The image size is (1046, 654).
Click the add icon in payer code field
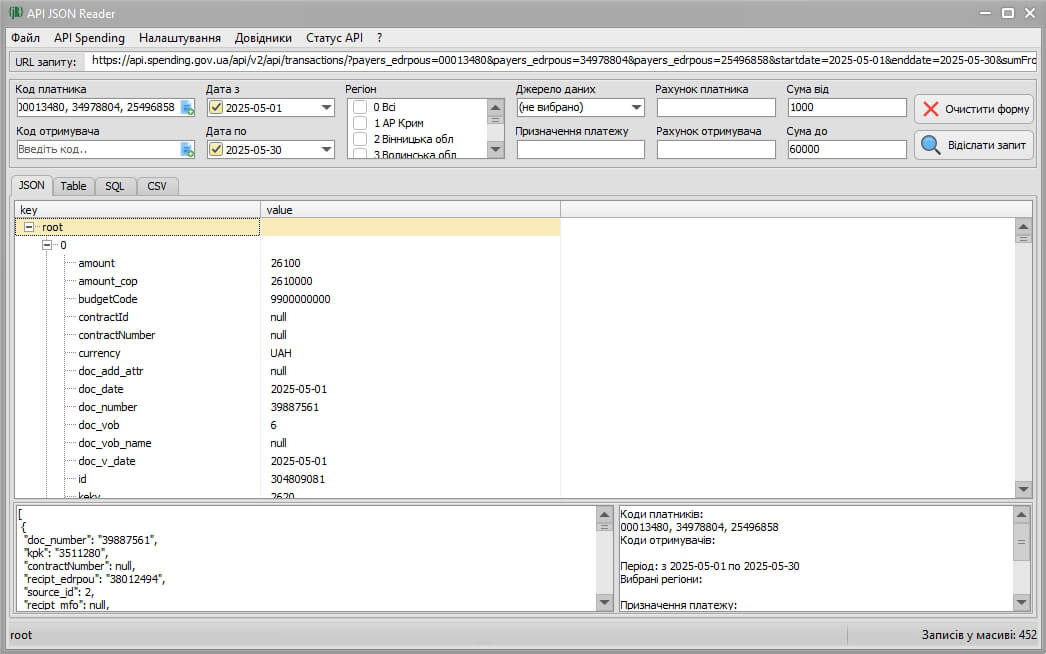[x=187, y=108]
